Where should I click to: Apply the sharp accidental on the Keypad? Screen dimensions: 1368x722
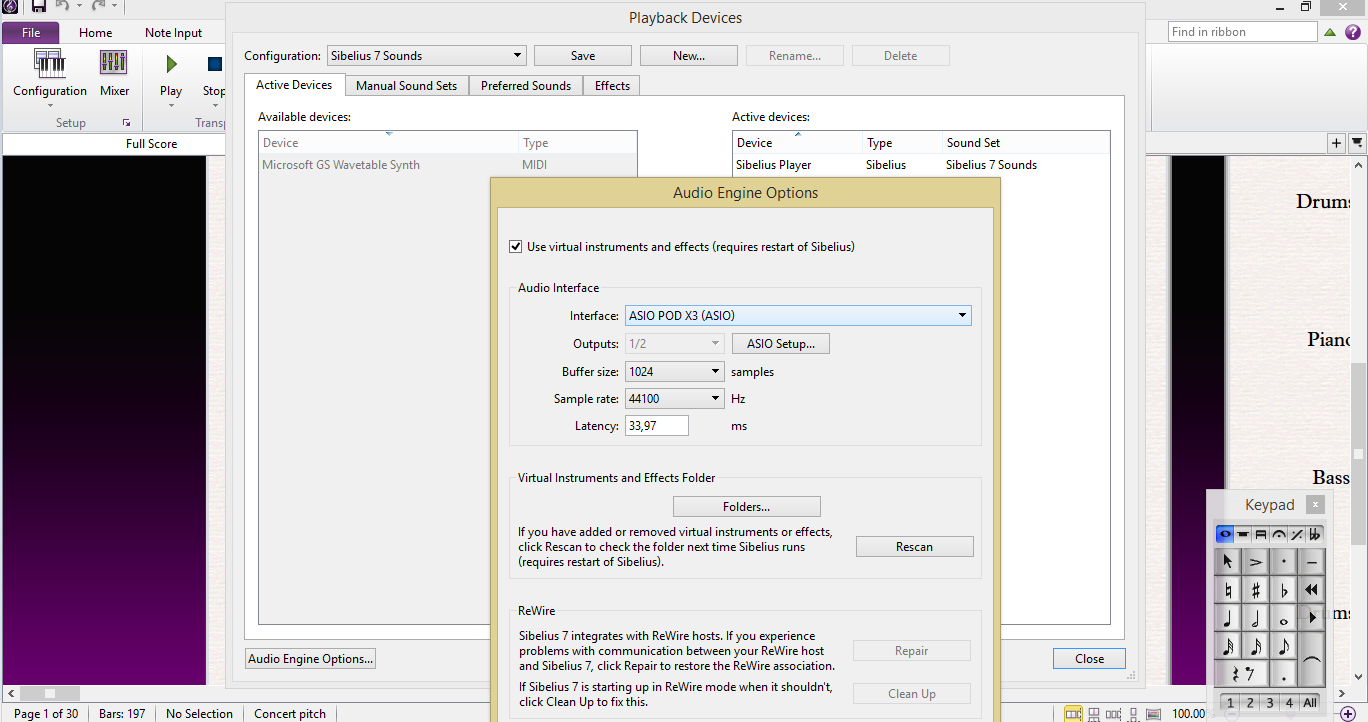[x=1256, y=590]
